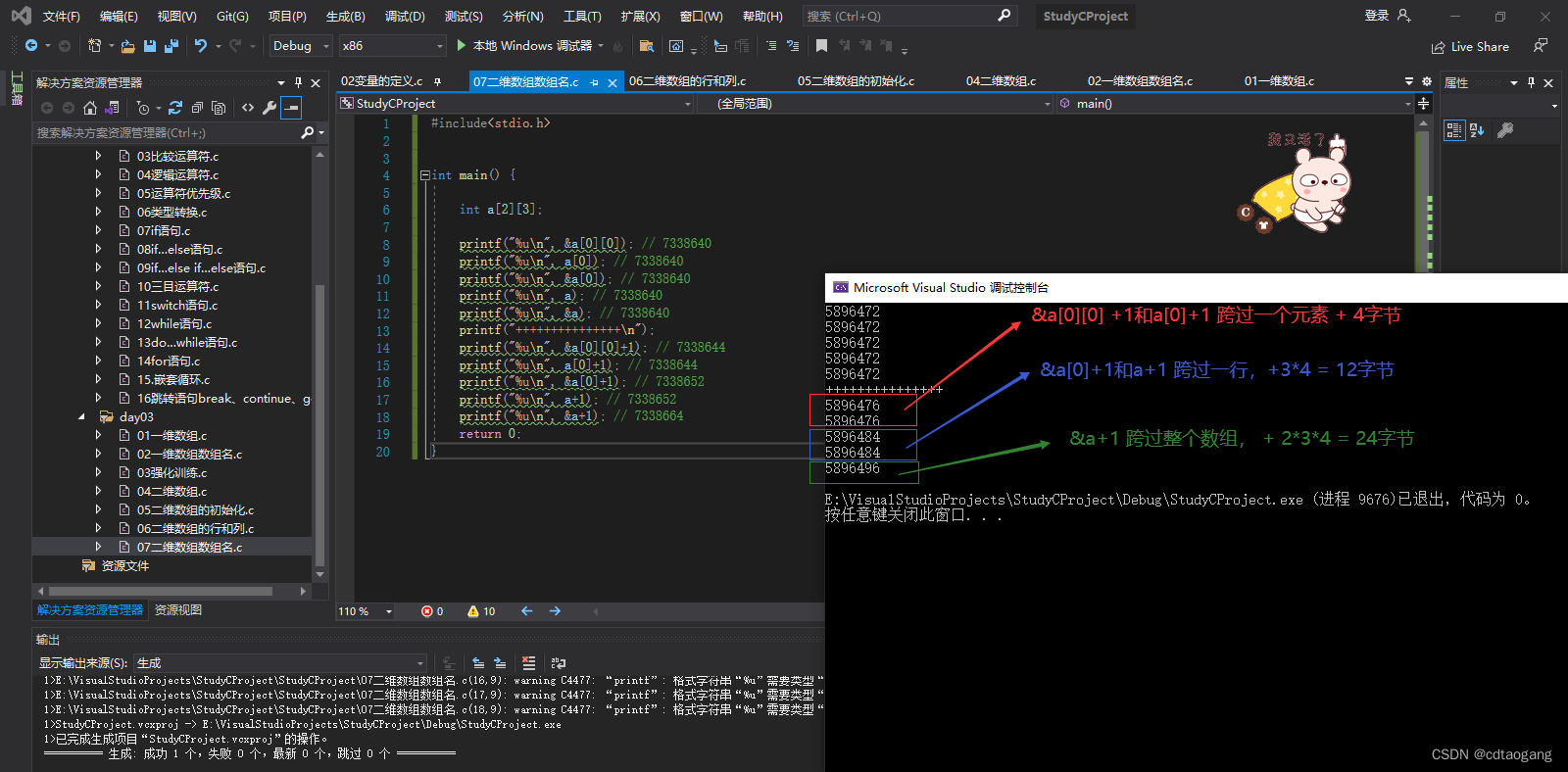Comment out selected lines icon
The image size is (1568, 772).
(x=771, y=46)
